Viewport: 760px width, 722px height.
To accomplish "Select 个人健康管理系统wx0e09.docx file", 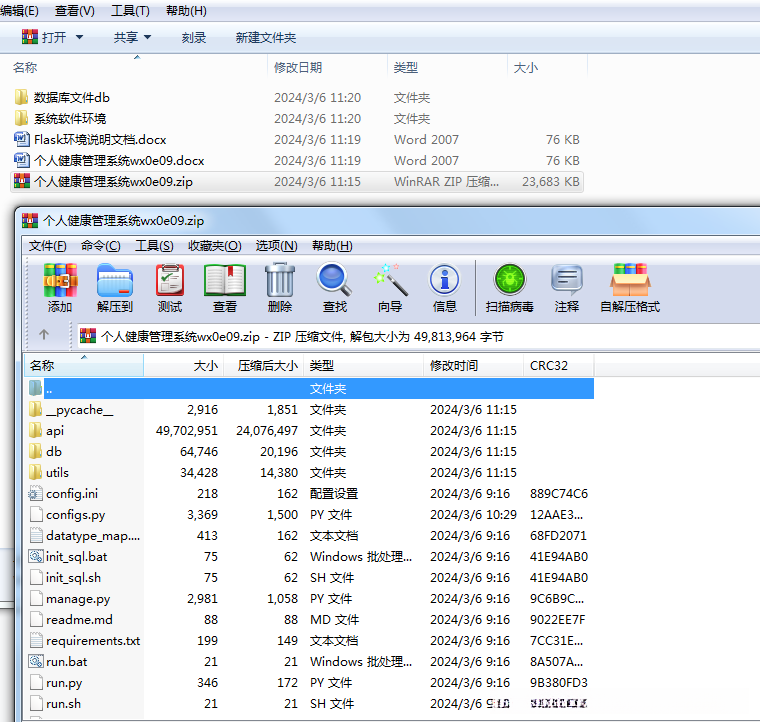I will tap(119, 160).
